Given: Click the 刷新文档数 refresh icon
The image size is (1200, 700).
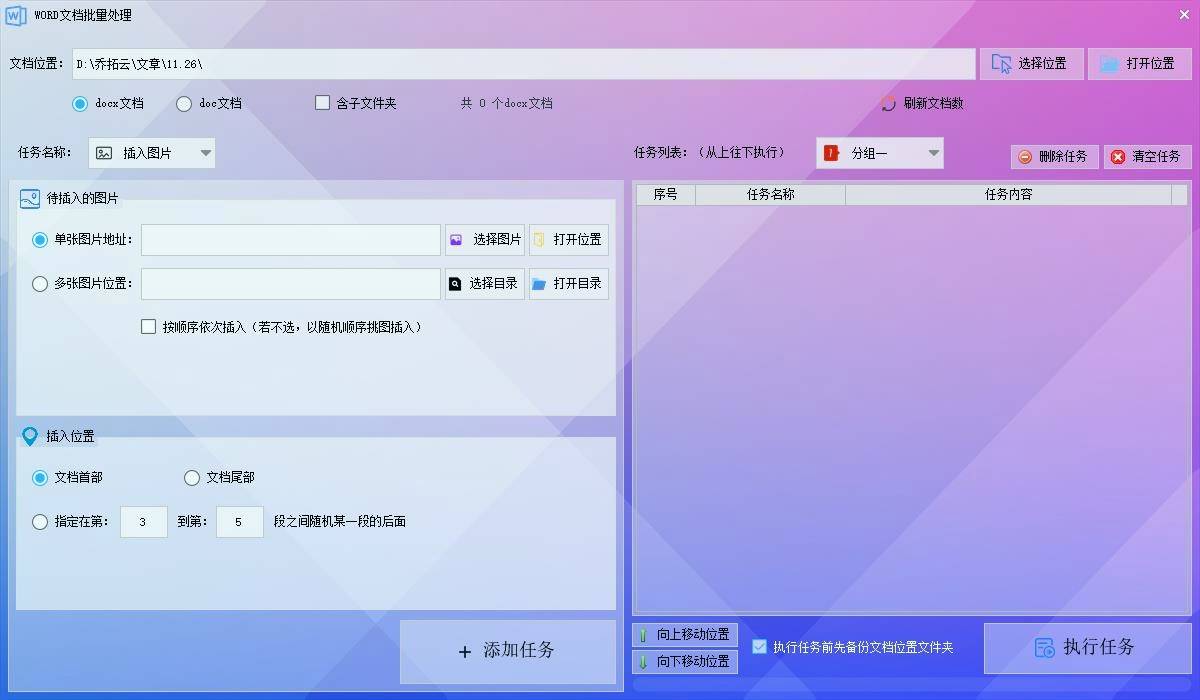Looking at the screenshot, I should (x=888, y=104).
